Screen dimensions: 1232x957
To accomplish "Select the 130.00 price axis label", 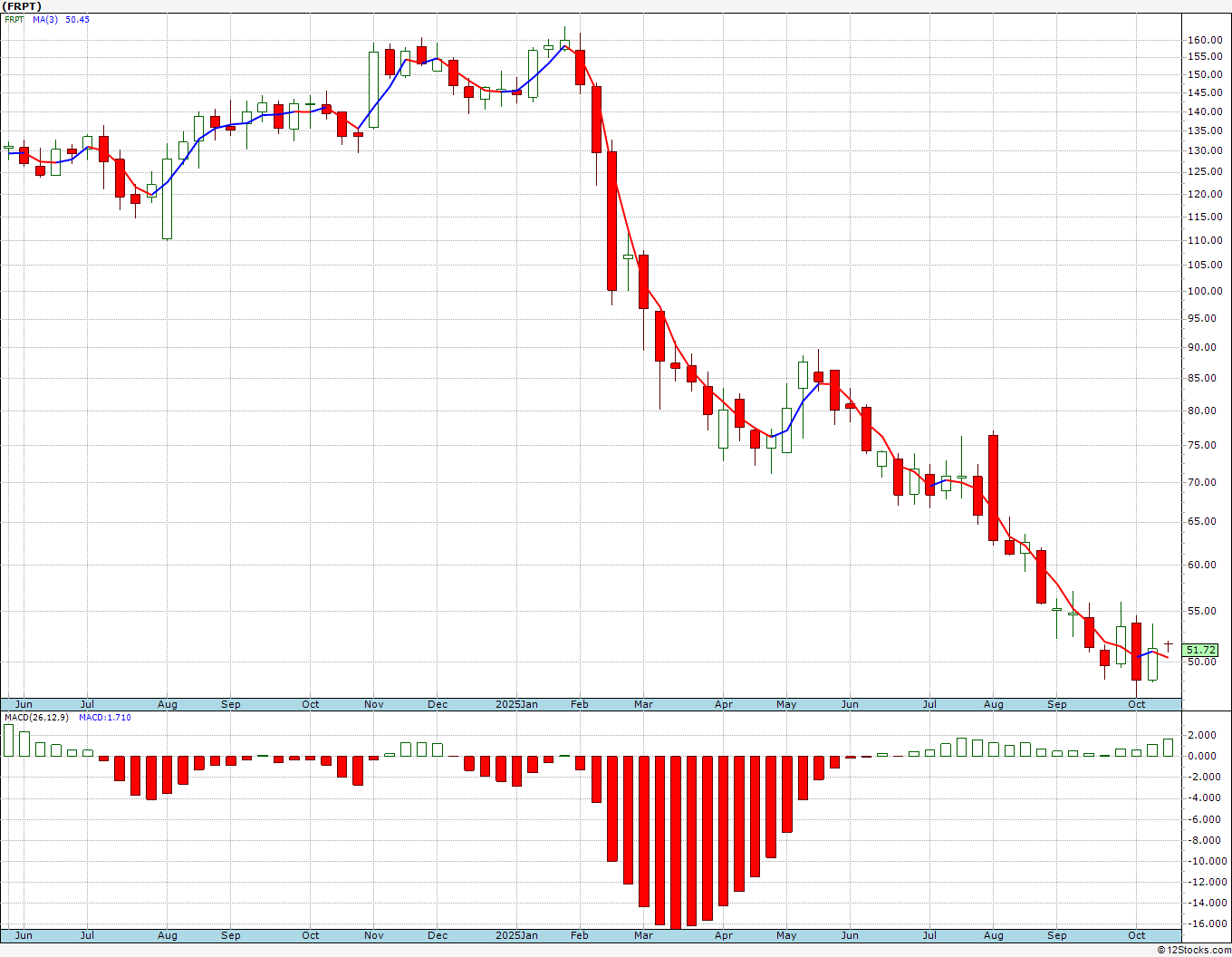I will (1204, 151).
